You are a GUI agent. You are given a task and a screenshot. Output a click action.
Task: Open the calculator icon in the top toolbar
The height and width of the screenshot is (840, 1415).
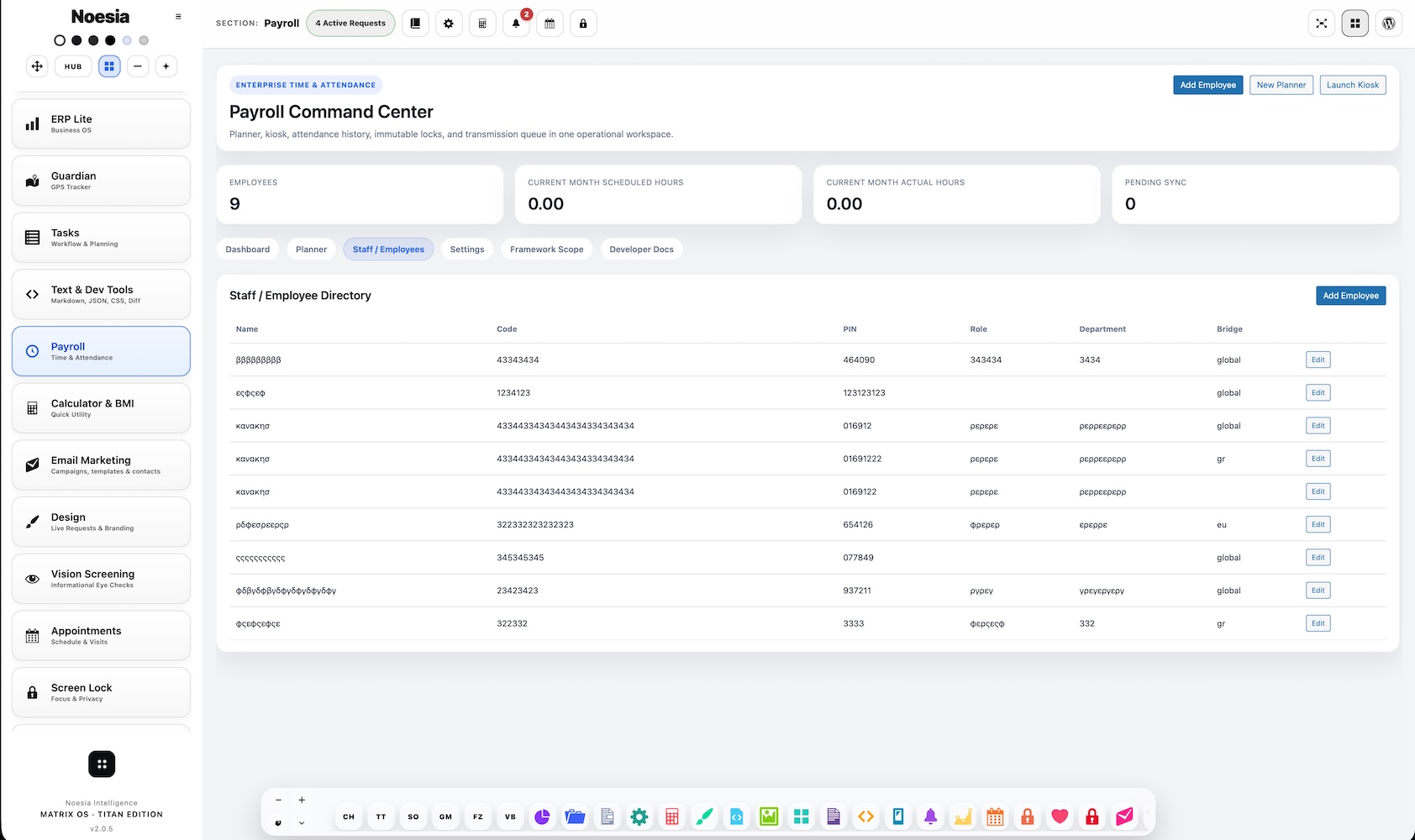coord(482,24)
